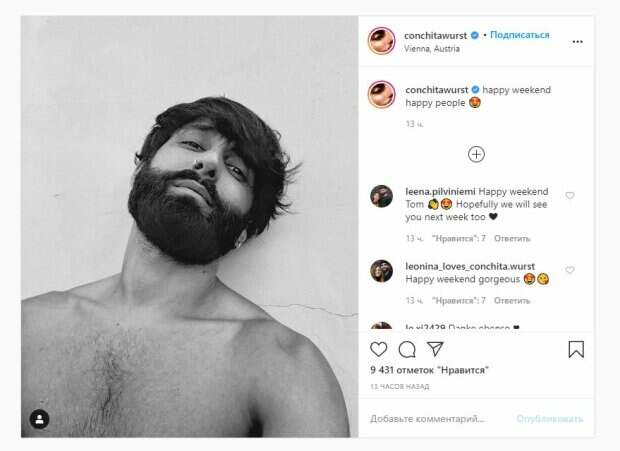Click the Опубликовать post button
Viewport: 620px width, 451px height.
(x=549, y=419)
